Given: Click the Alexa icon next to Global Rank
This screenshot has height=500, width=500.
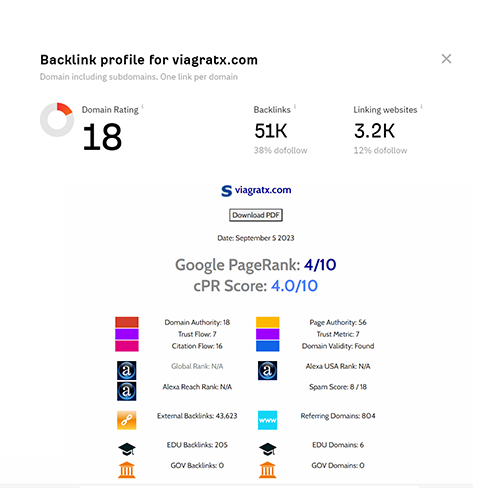Looking at the screenshot, I should (x=126, y=370).
